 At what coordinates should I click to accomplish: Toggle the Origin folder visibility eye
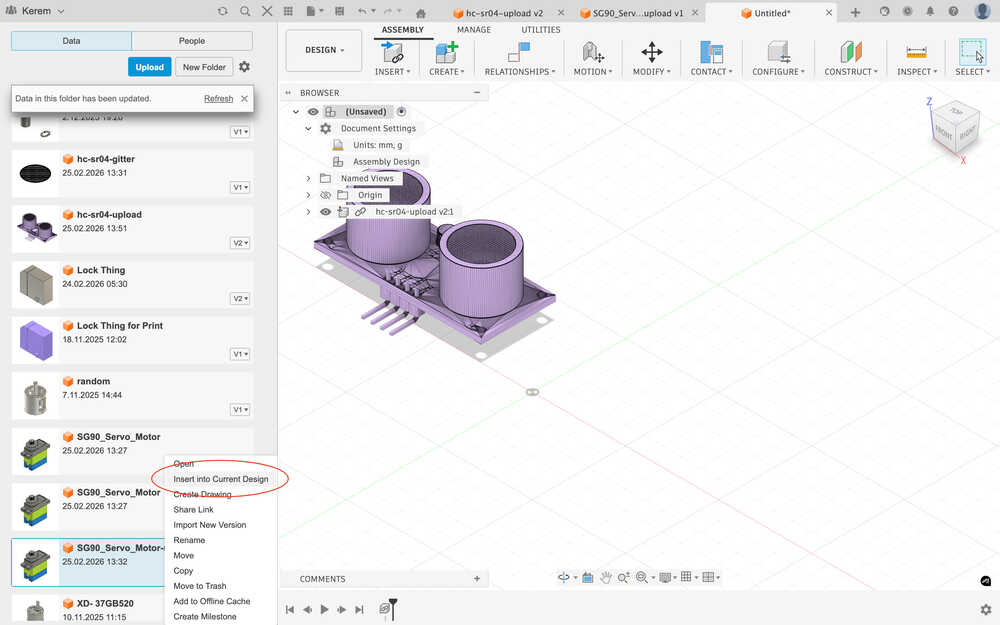pyautogui.click(x=325, y=195)
